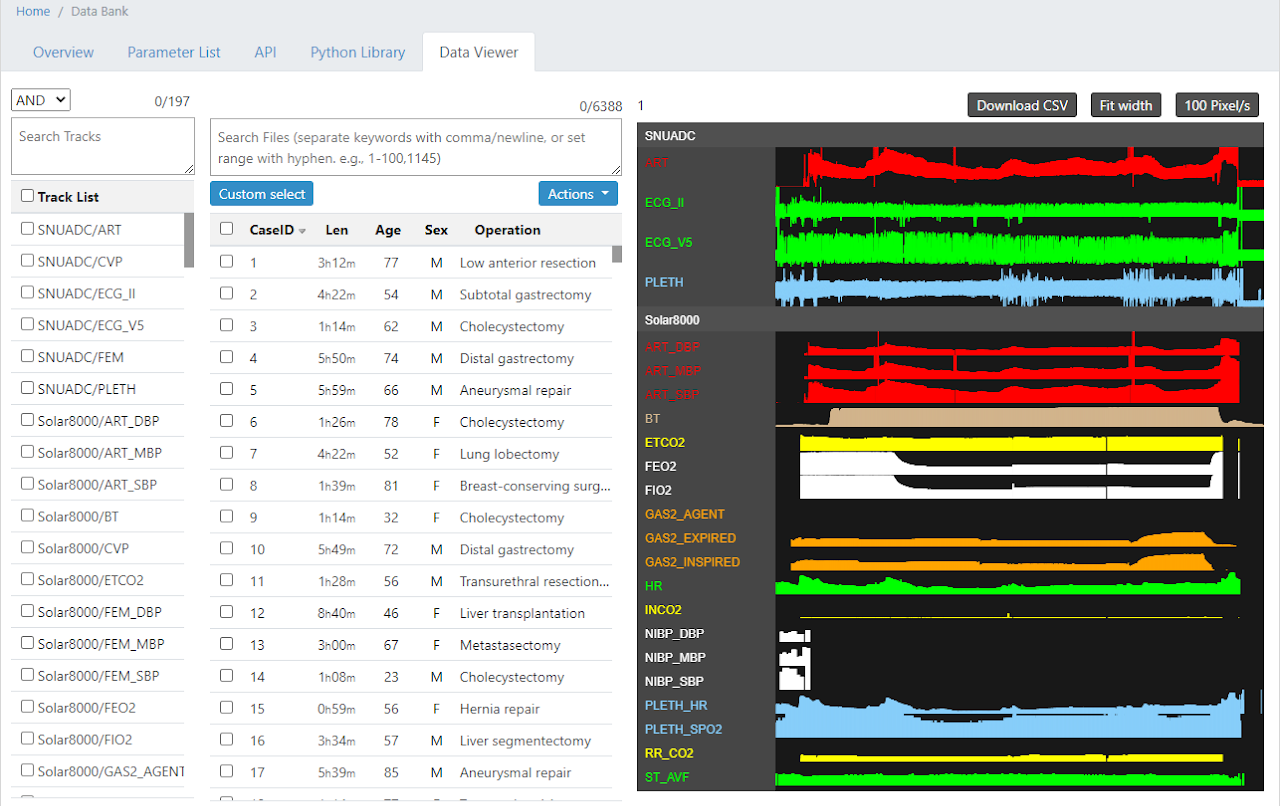Click the Download CSV button

1022,105
